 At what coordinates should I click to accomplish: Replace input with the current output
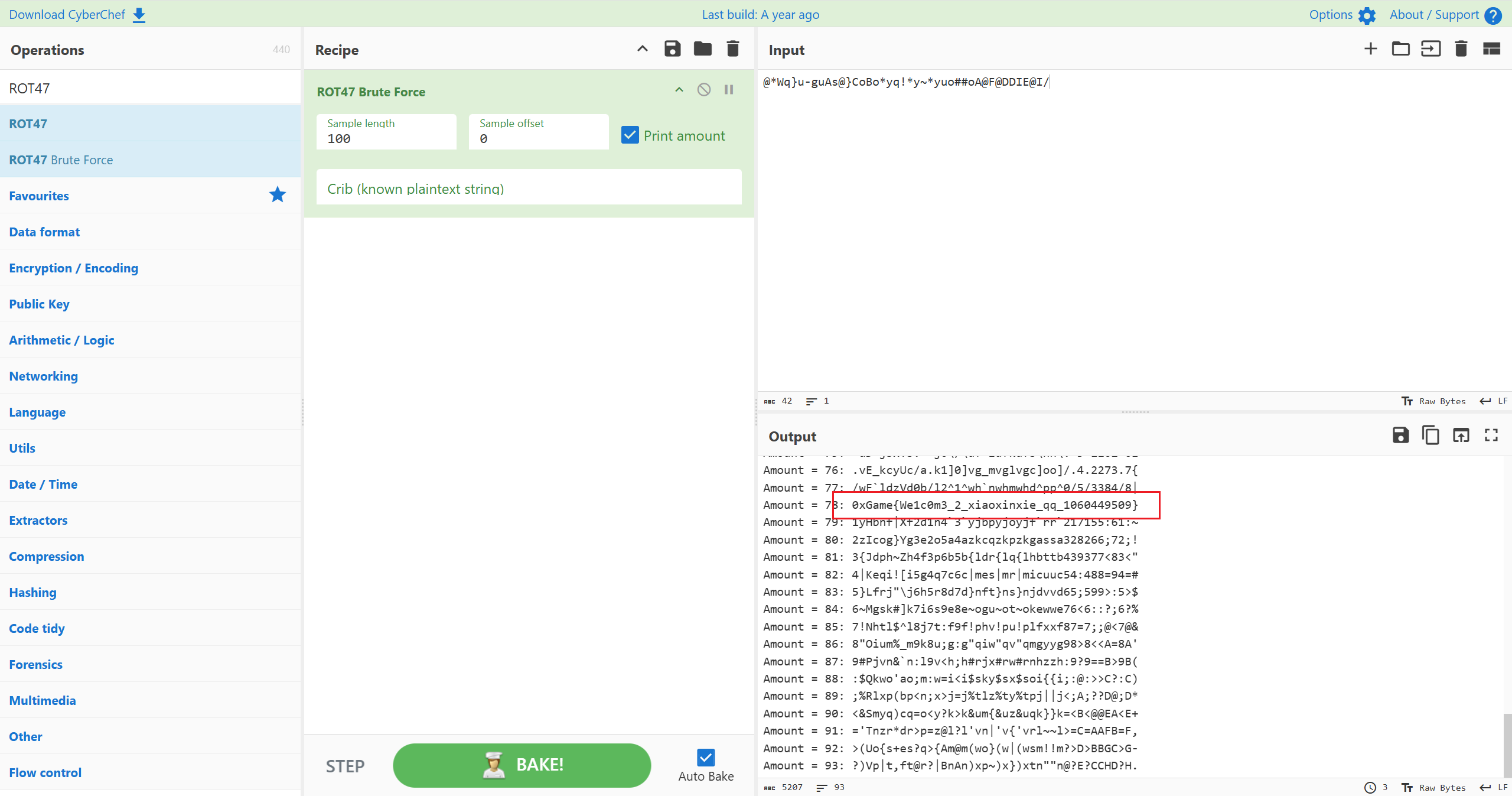pyautogui.click(x=1461, y=436)
